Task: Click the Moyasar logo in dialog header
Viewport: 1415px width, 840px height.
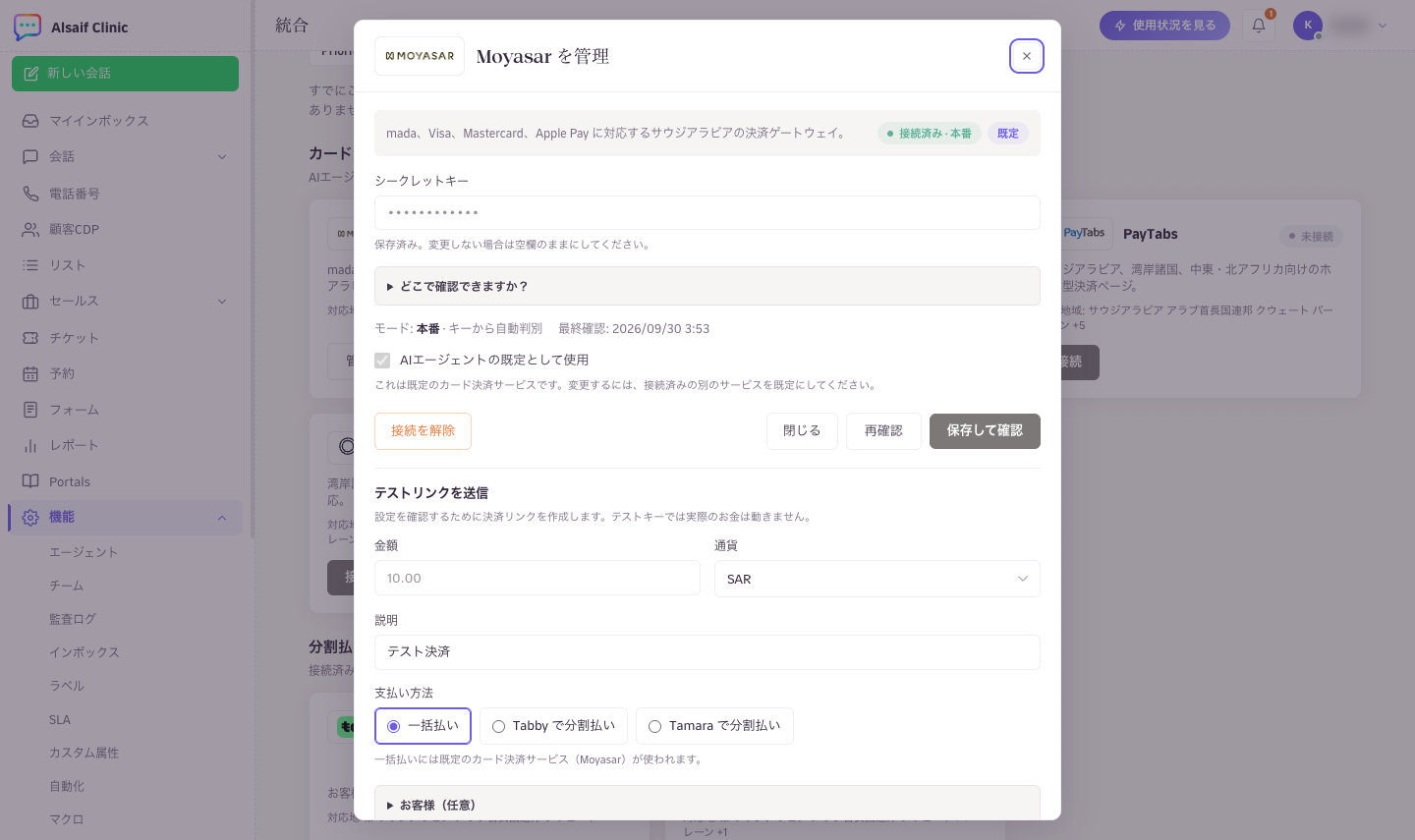Action: (420, 56)
